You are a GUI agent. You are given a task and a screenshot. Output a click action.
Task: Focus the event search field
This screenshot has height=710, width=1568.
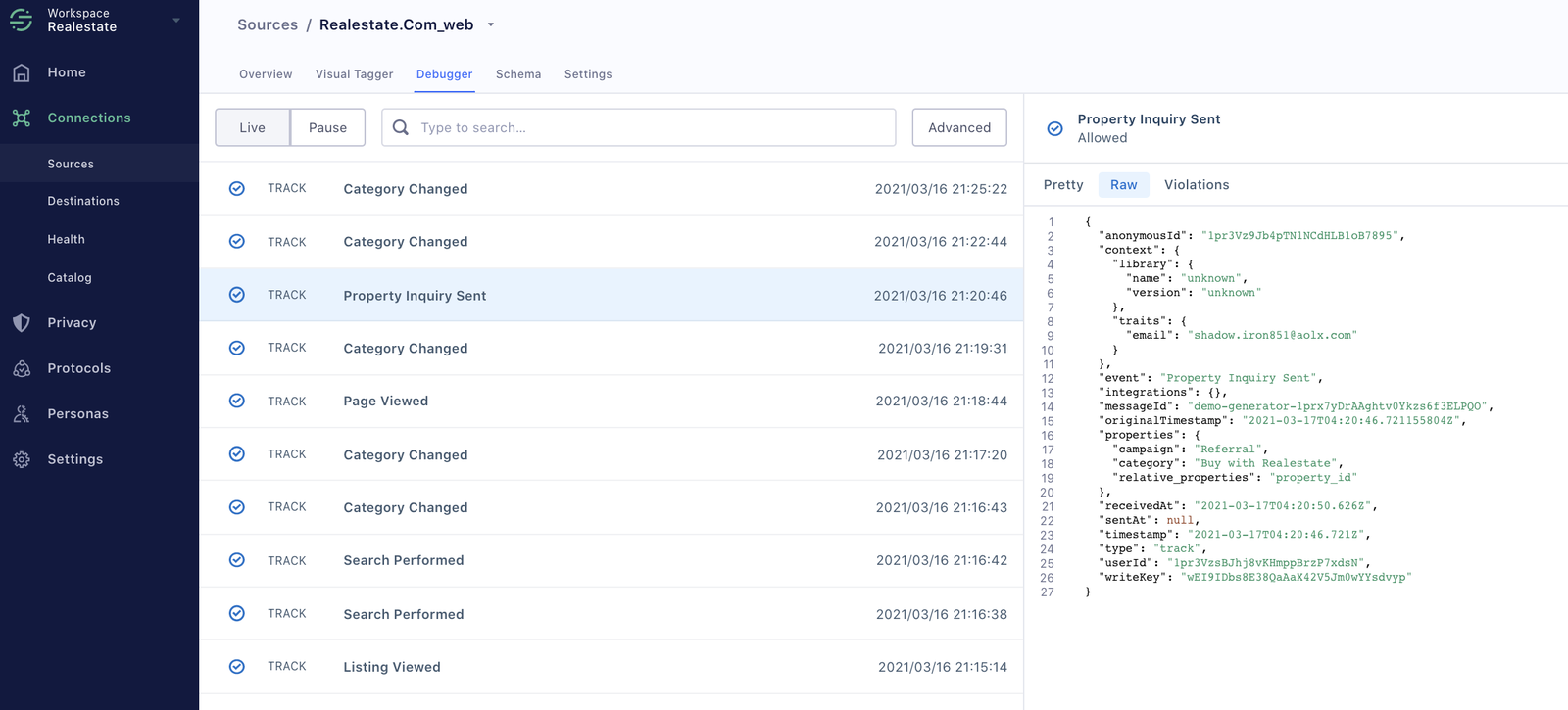(x=639, y=127)
